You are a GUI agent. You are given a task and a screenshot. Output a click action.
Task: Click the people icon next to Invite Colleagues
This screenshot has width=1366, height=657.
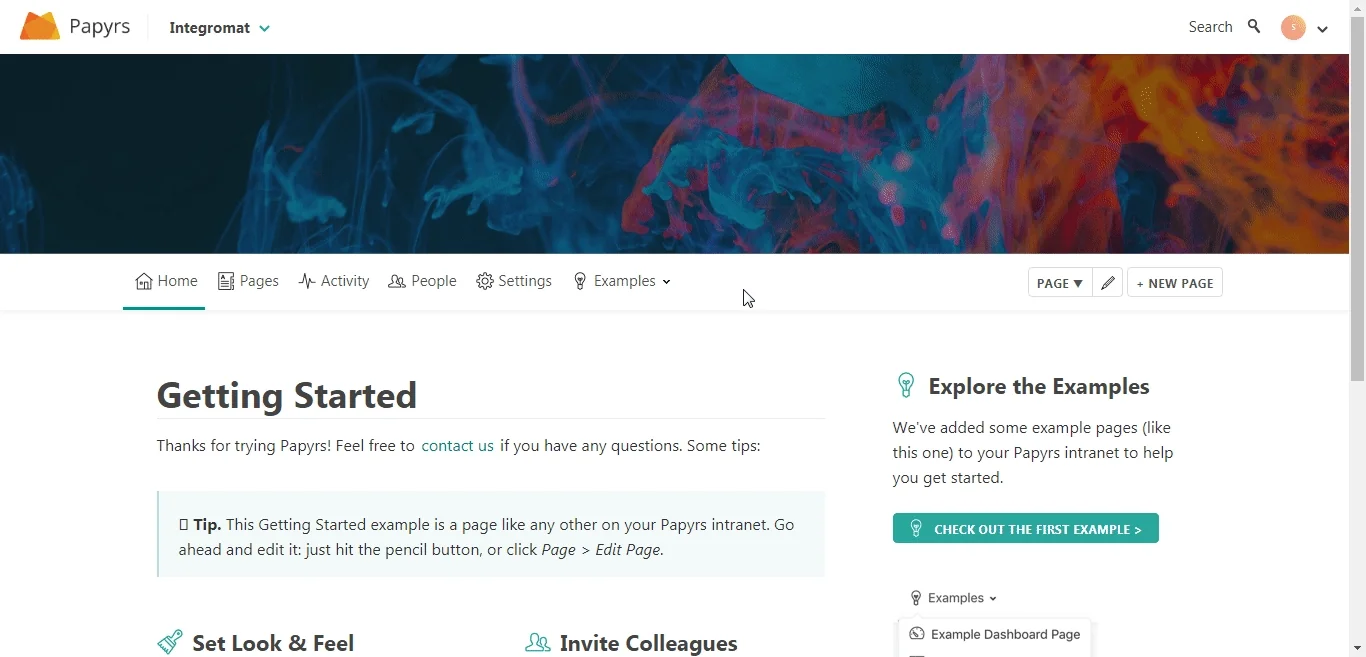click(538, 642)
